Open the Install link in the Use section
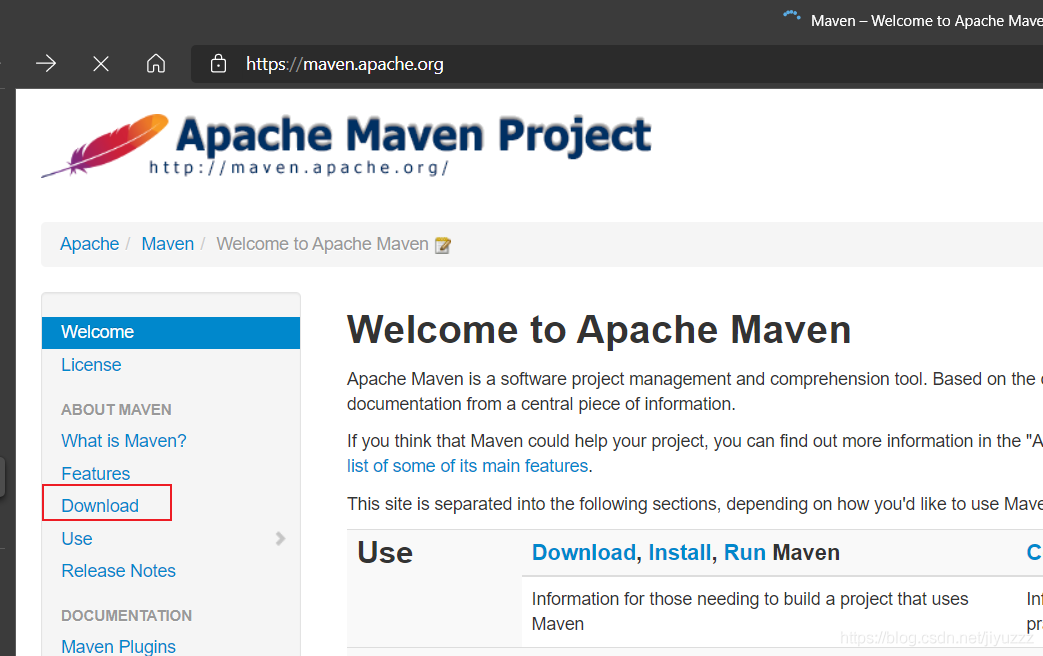 680,551
